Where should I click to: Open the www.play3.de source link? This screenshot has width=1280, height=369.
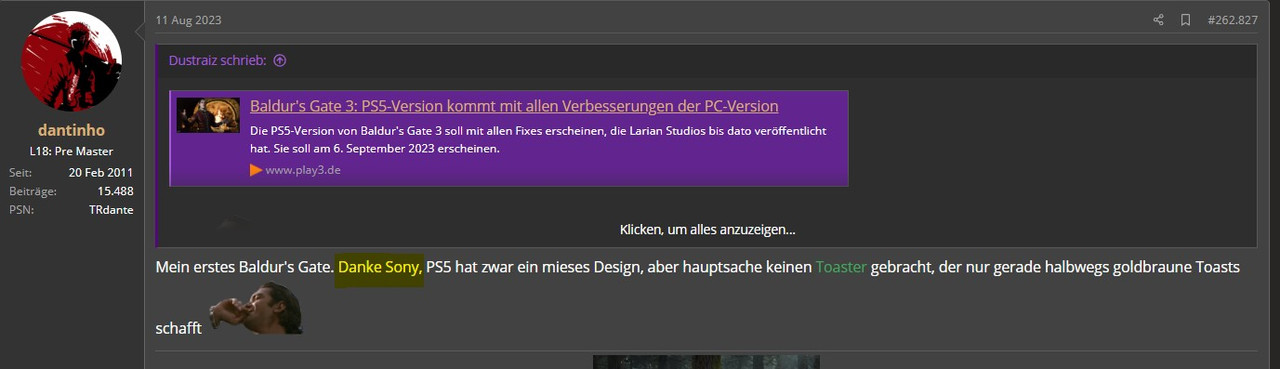click(x=303, y=170)
